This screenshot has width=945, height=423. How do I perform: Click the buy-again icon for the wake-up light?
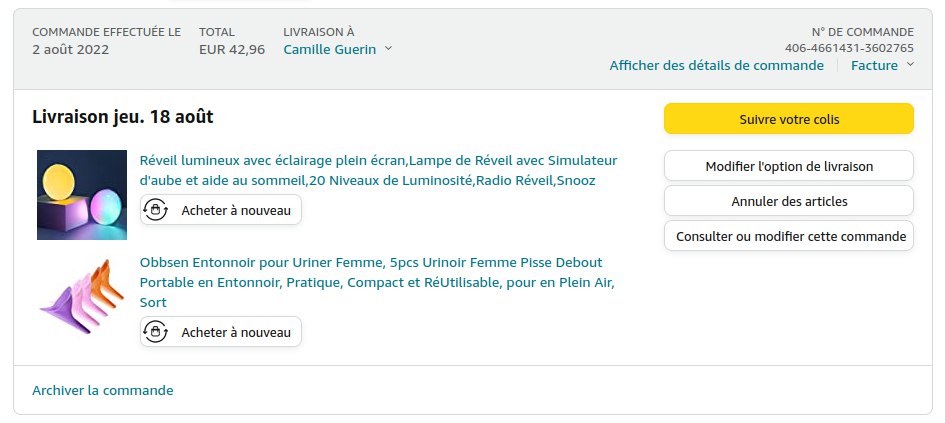click(156, 210)
